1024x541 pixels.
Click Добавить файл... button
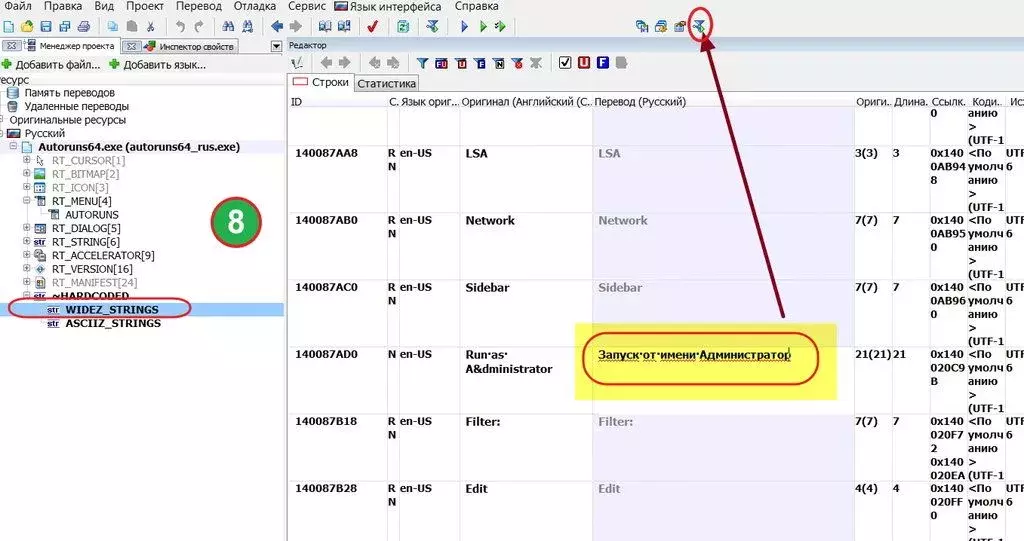click(x=51, y=65)
